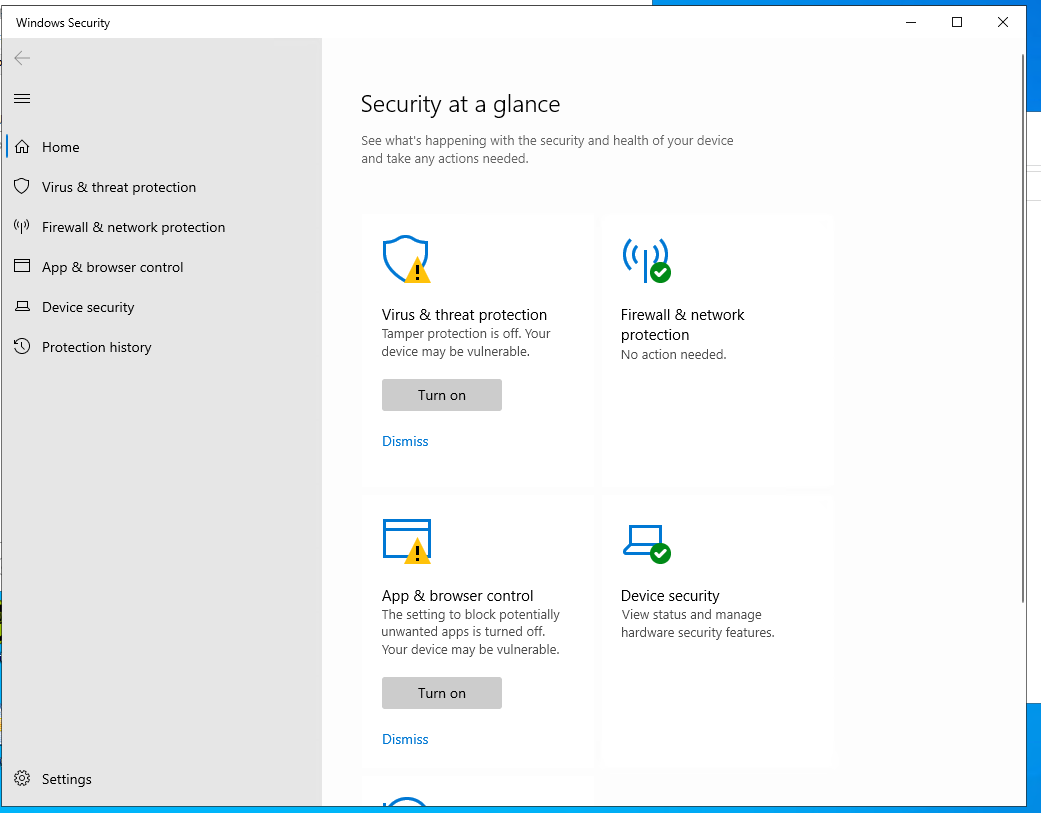Click Device security card title
The width and height of the screenshot is (1041, 813).
point(670,595)
